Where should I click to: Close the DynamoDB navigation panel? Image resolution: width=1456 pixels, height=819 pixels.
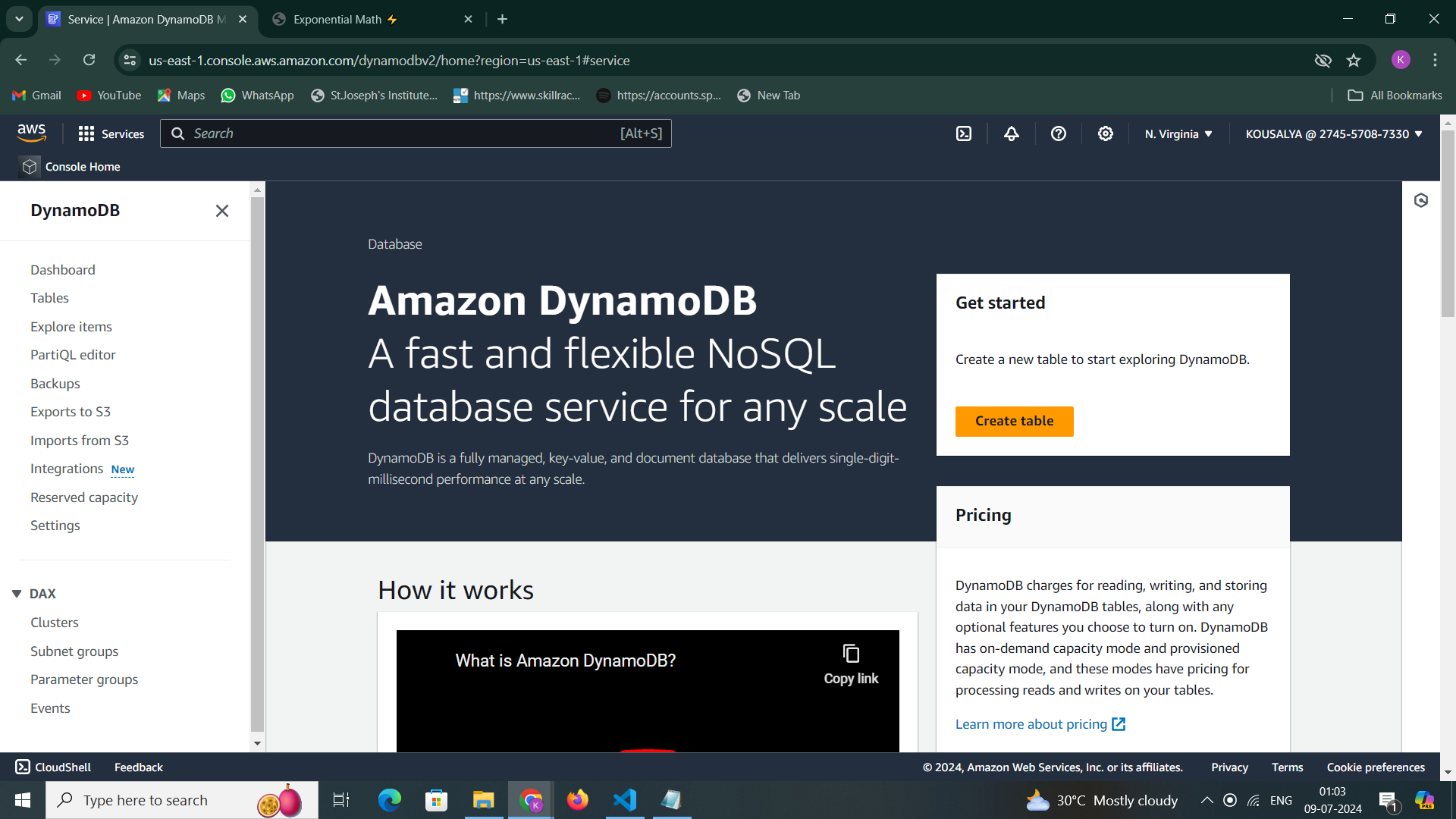pyautogui.click(x=221, y=211)
